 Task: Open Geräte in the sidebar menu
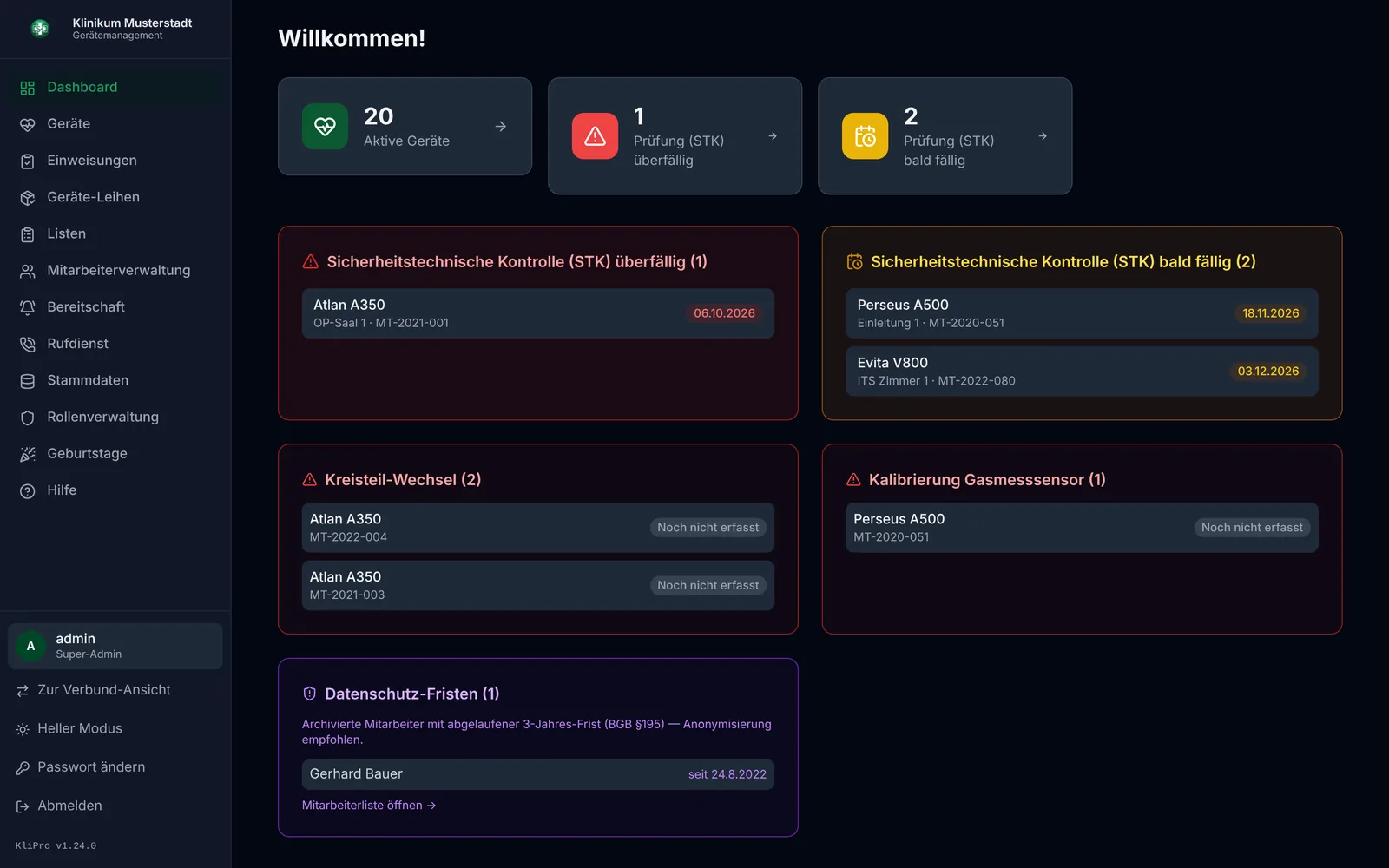(115, 124)
